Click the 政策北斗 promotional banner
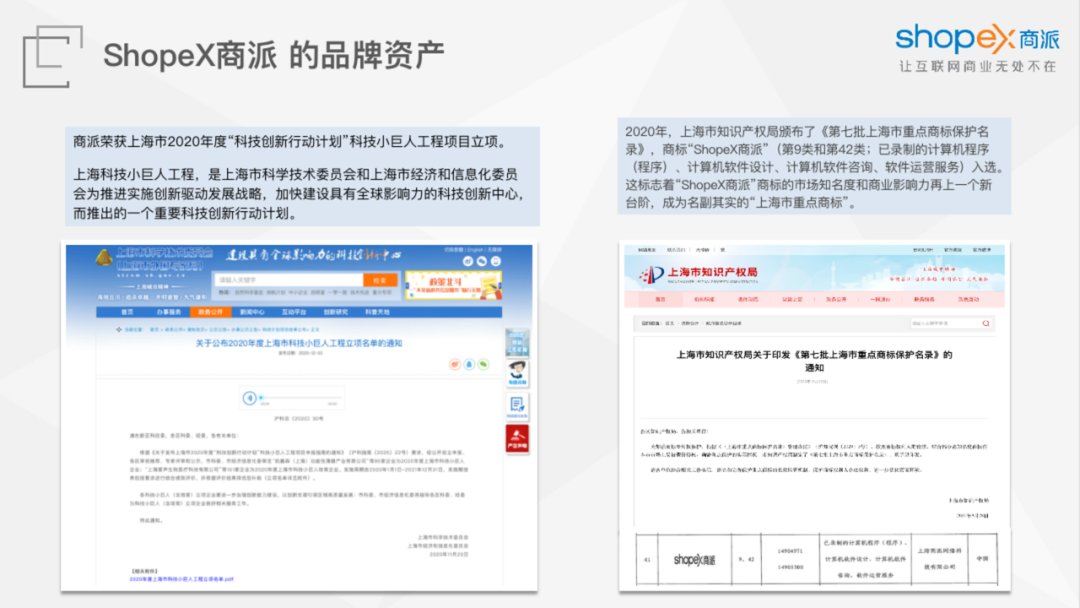 (453, 284)
